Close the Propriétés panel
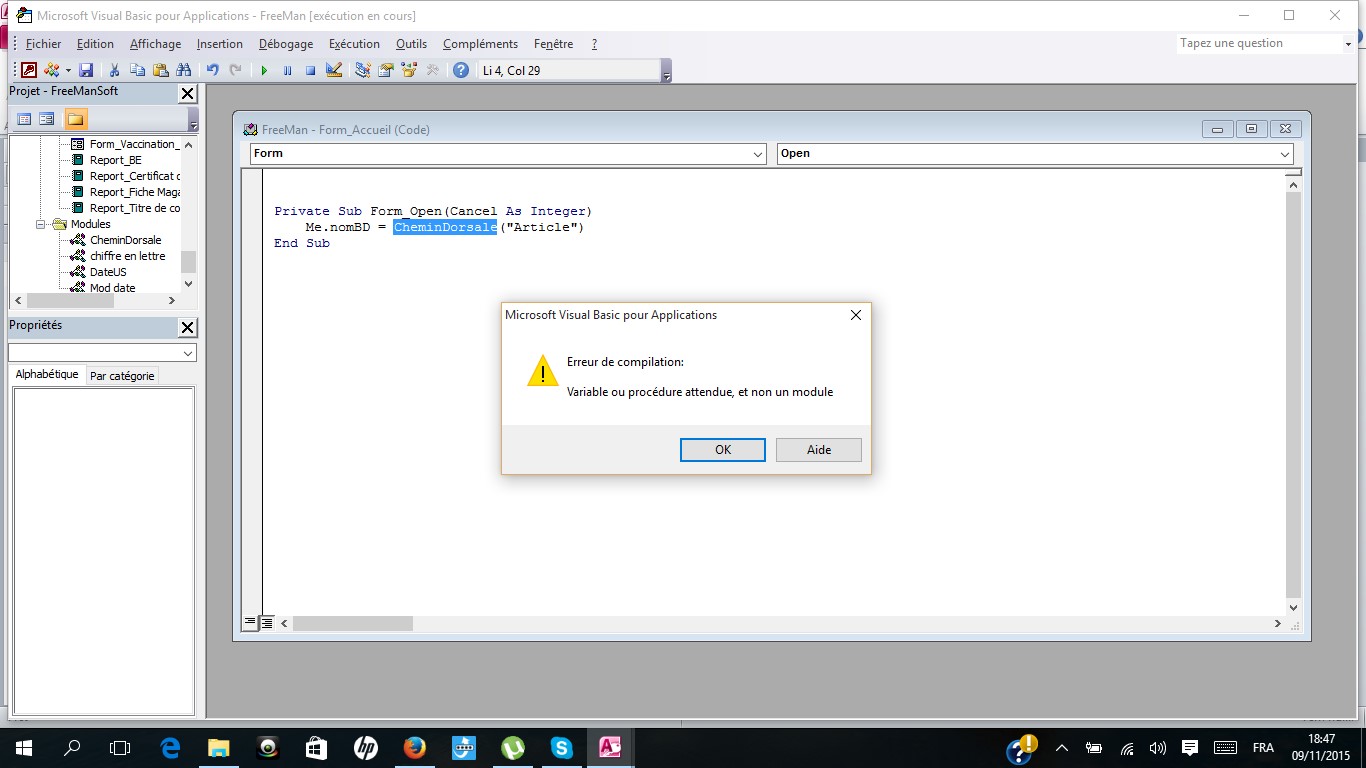Viewport: 1366px width, 768px height. click(187, 327)
